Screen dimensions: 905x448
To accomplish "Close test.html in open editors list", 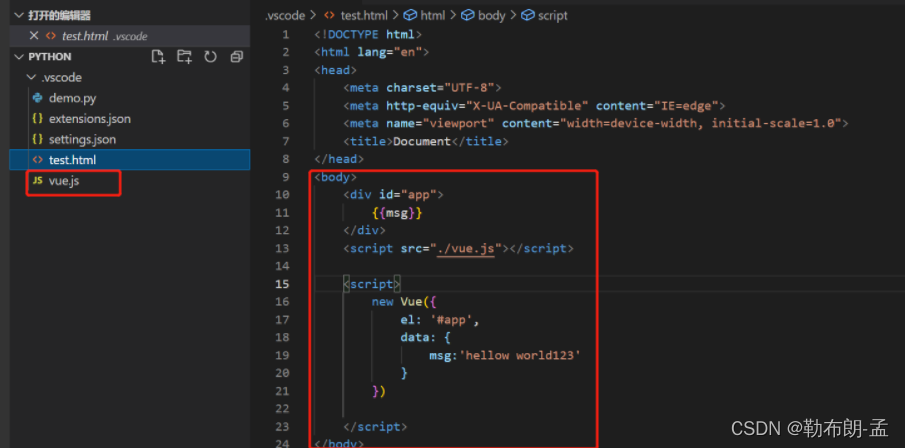I will pos(34,36).
